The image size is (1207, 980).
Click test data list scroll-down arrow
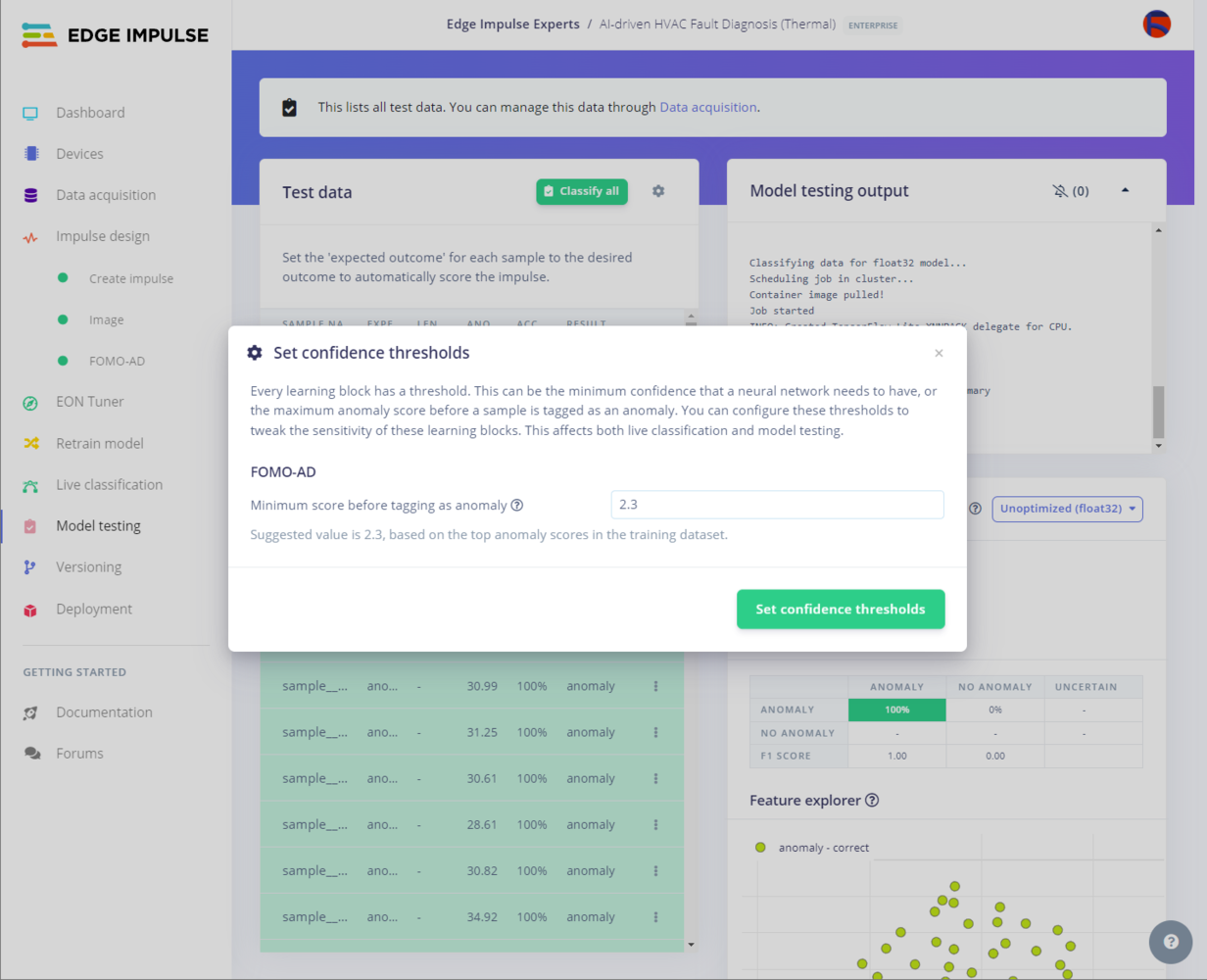(x=691, y=945)
